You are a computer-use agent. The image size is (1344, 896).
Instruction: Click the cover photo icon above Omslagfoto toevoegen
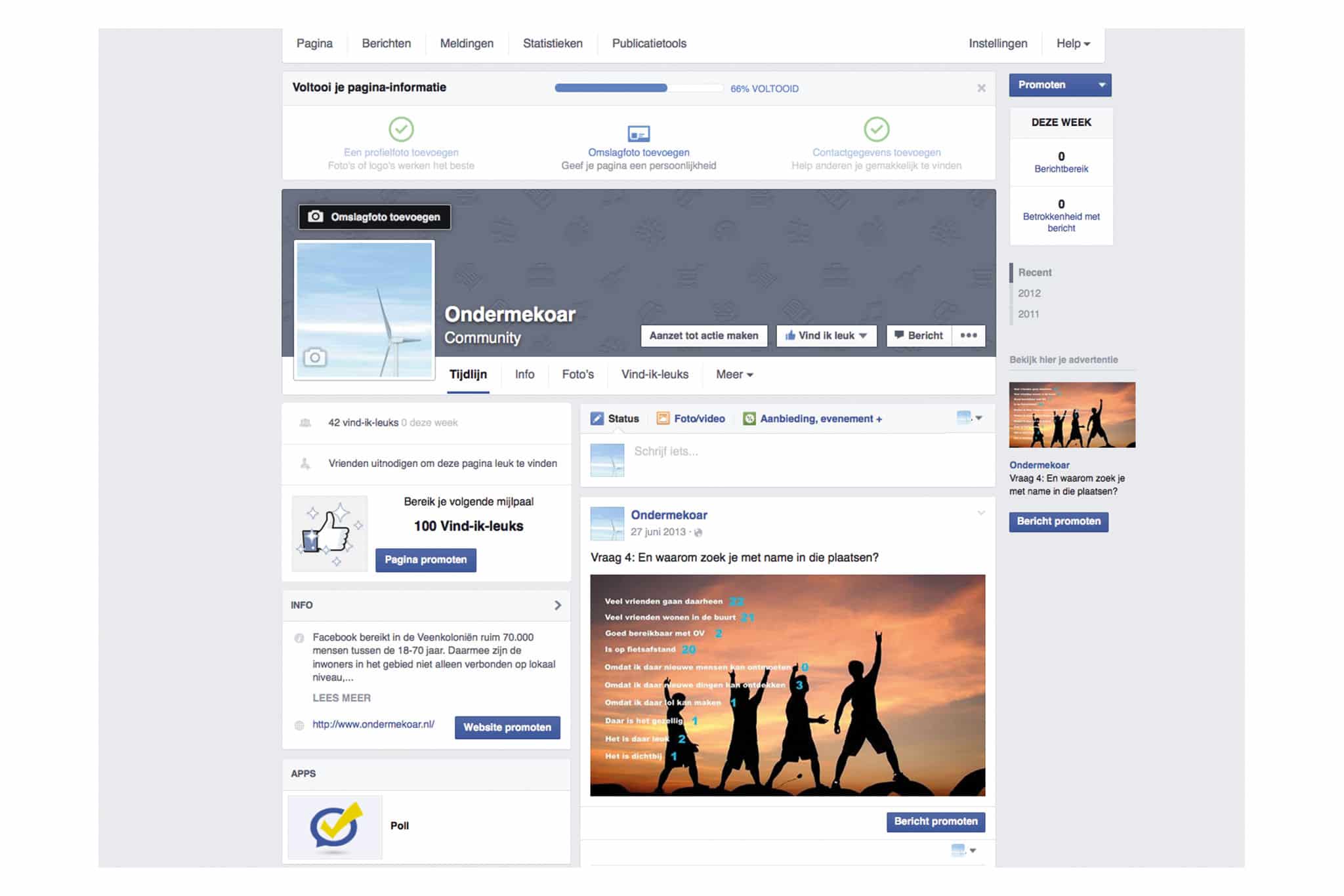click(639, 134)
